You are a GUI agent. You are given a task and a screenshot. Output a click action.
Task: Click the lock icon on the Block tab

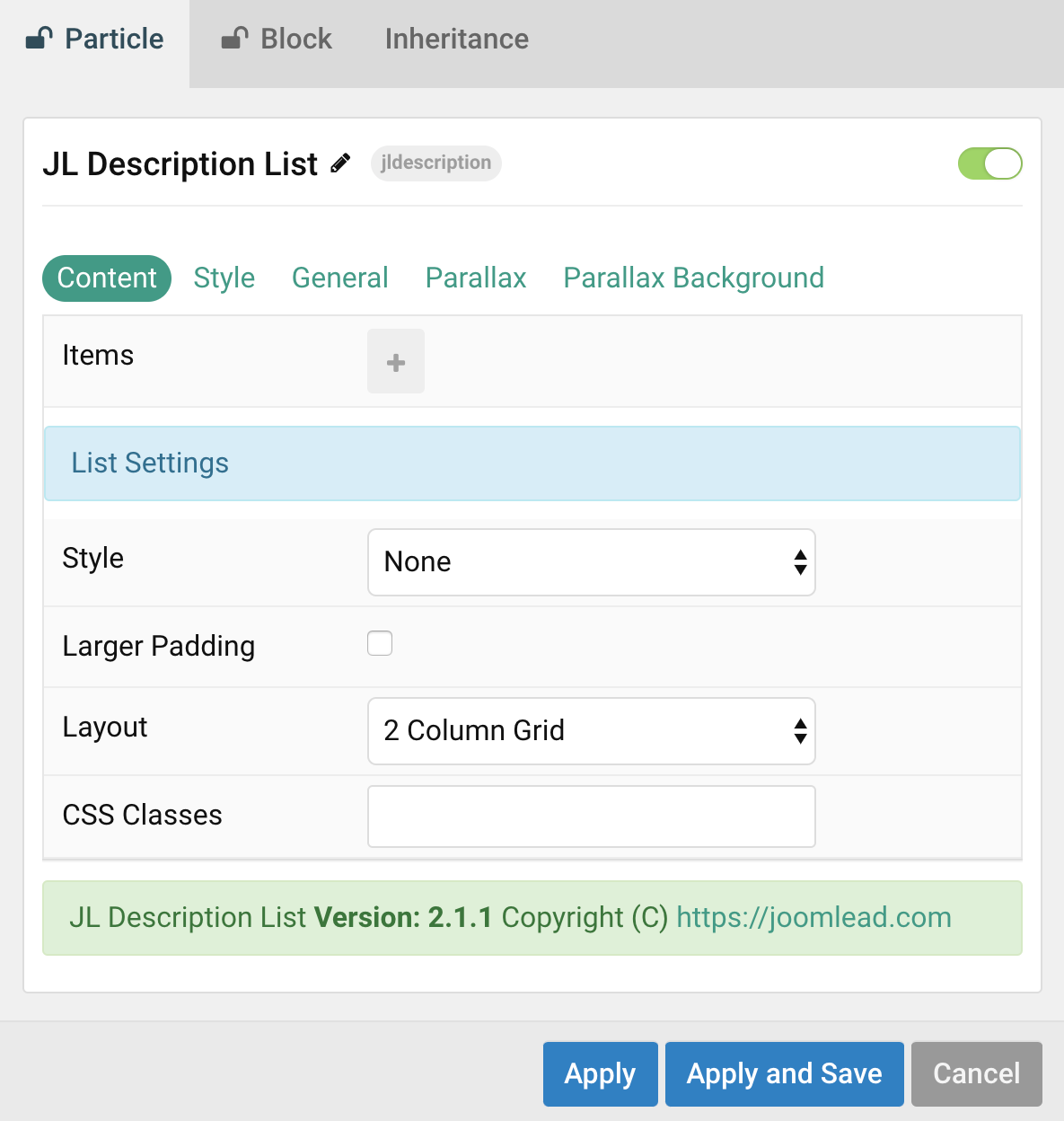click(x=232, y=38)
